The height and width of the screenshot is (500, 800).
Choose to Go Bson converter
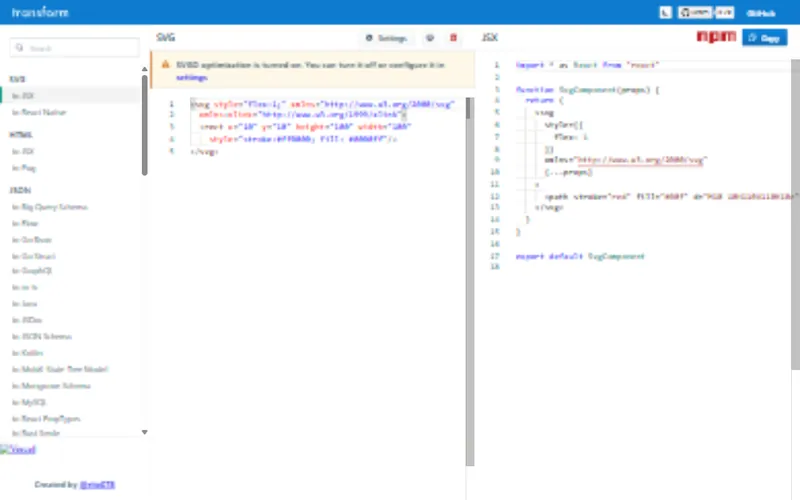(70, 239)
